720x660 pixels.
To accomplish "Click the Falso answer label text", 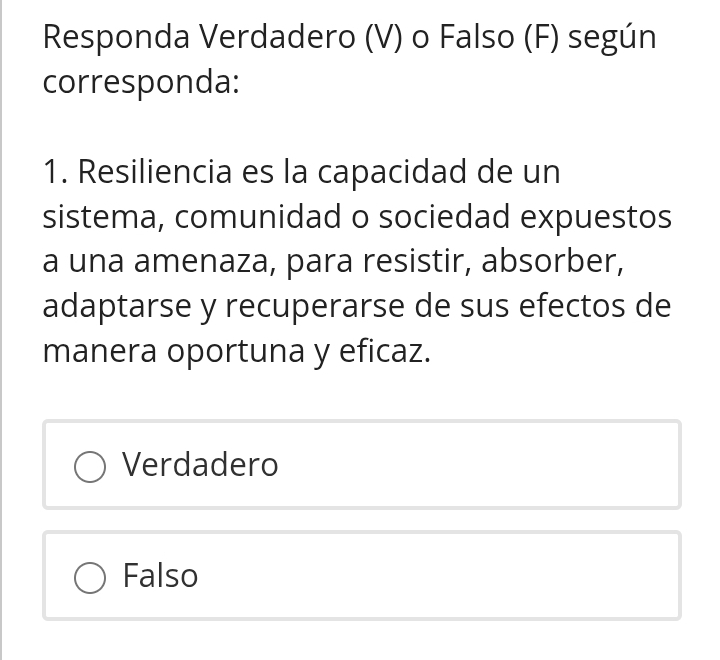I will 160,576.
